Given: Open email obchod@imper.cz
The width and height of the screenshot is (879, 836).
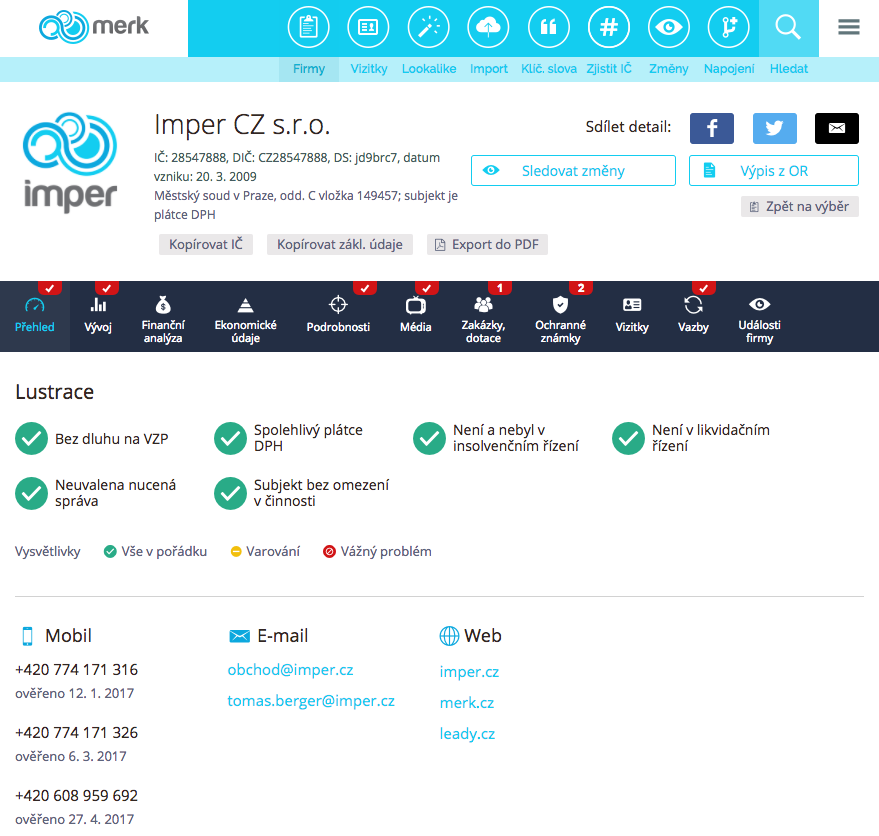Looking at the screenshot, I should pos(290,670).
